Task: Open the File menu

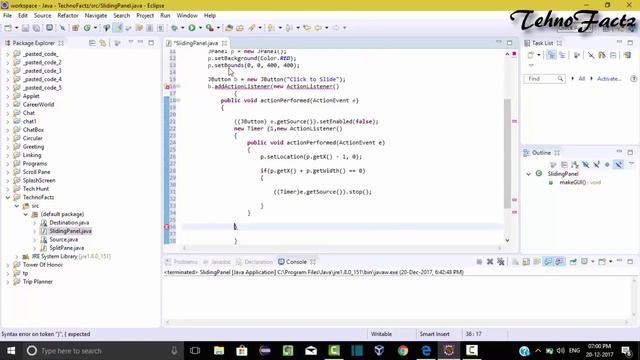Action: [x=7, y=16]
